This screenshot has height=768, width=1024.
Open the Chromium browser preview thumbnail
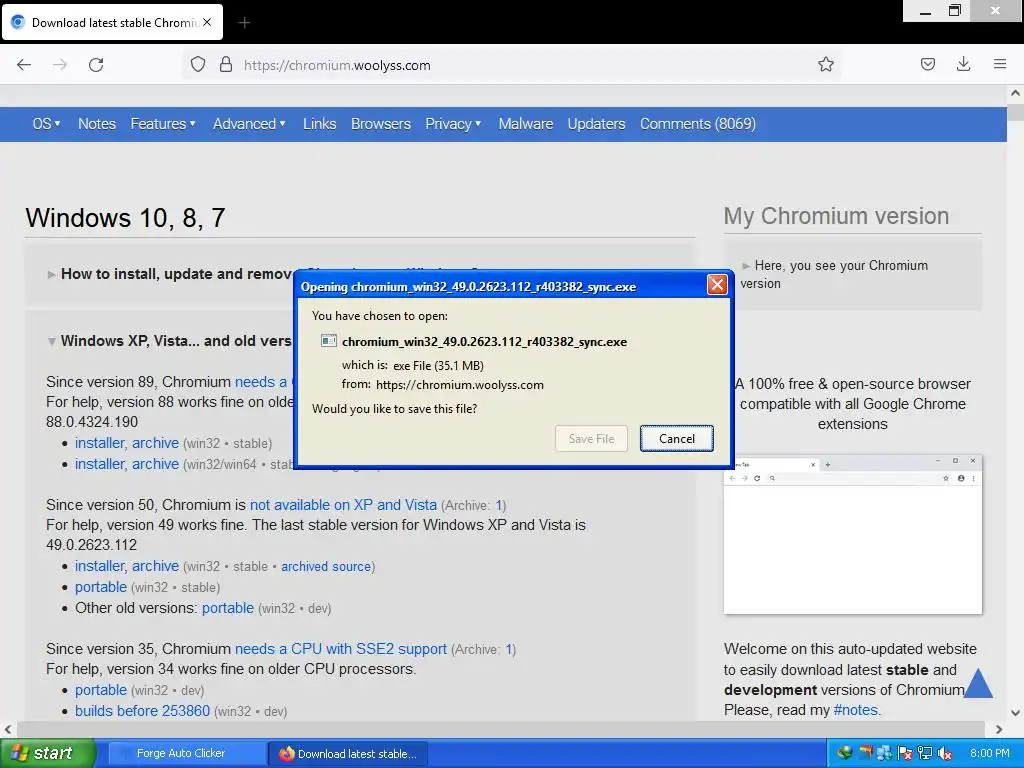coord(852,534)
